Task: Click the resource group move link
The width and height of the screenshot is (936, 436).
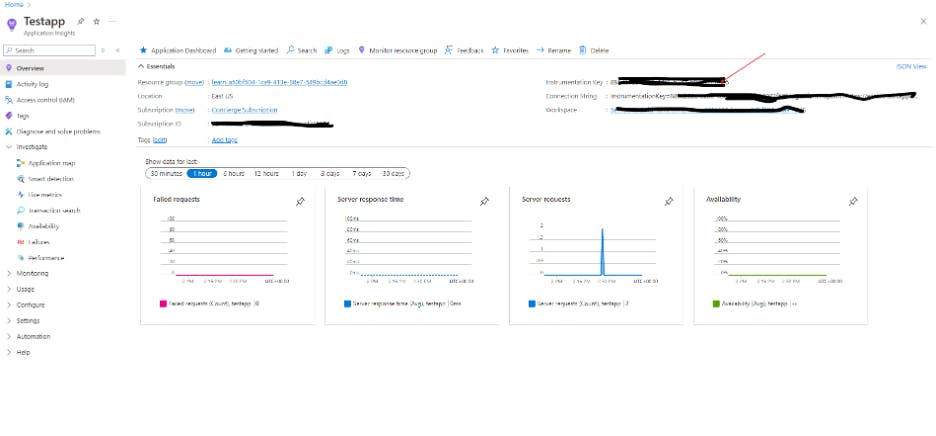Action: [x=195, y=82]
